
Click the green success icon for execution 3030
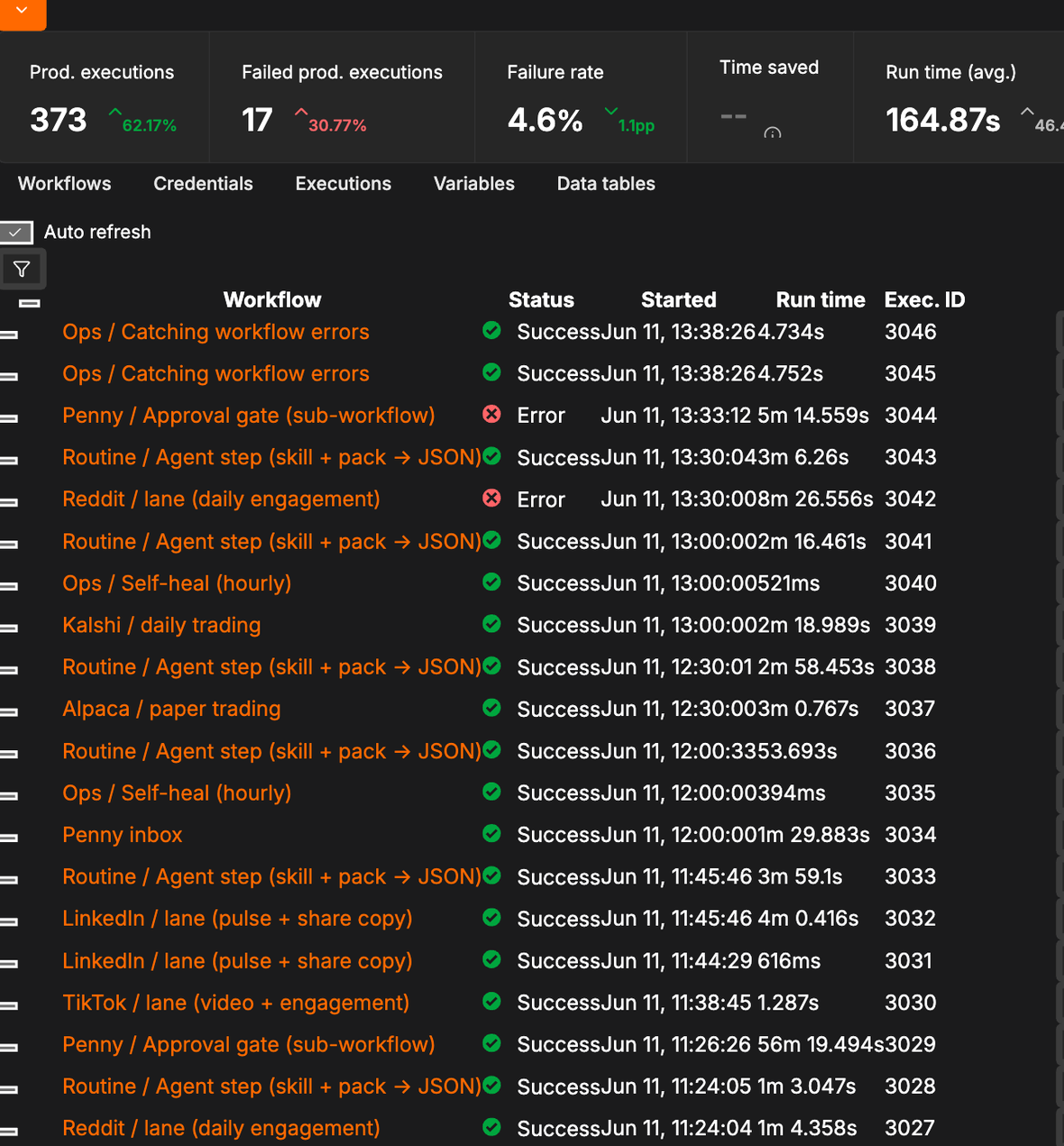(491, 1001)
